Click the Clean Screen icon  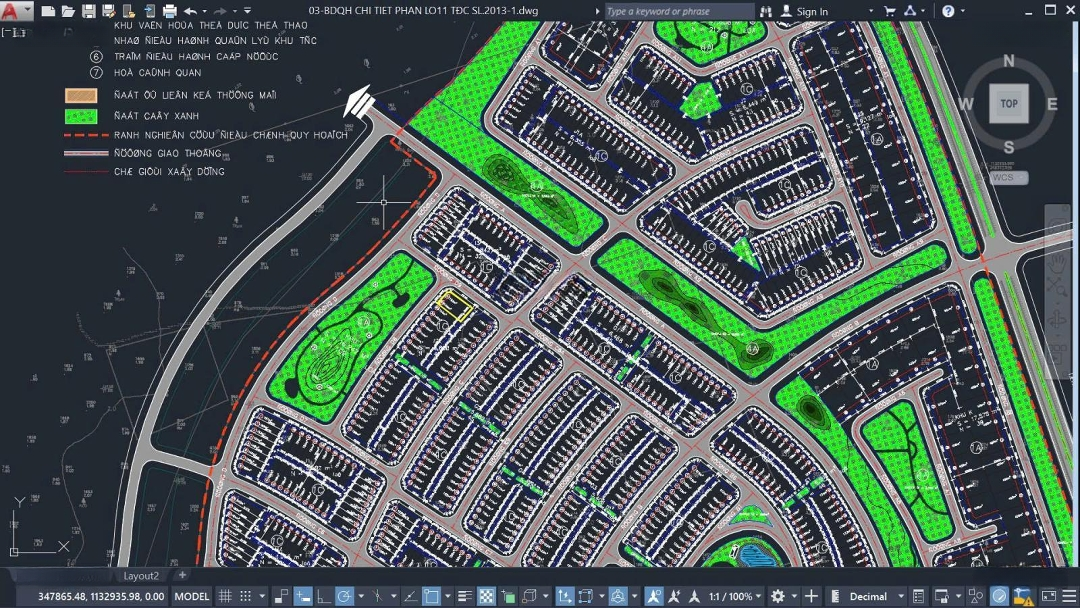1048,596
